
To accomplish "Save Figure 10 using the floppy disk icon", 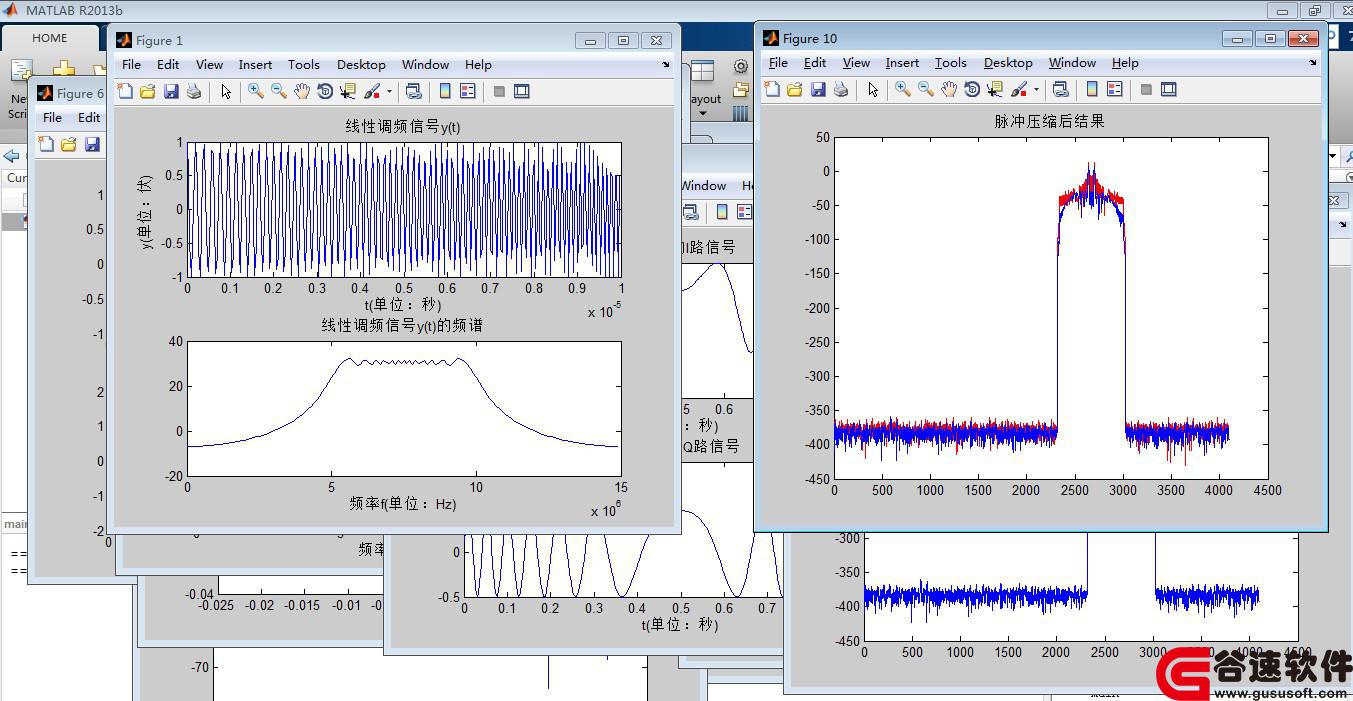I will click(818, 89).
